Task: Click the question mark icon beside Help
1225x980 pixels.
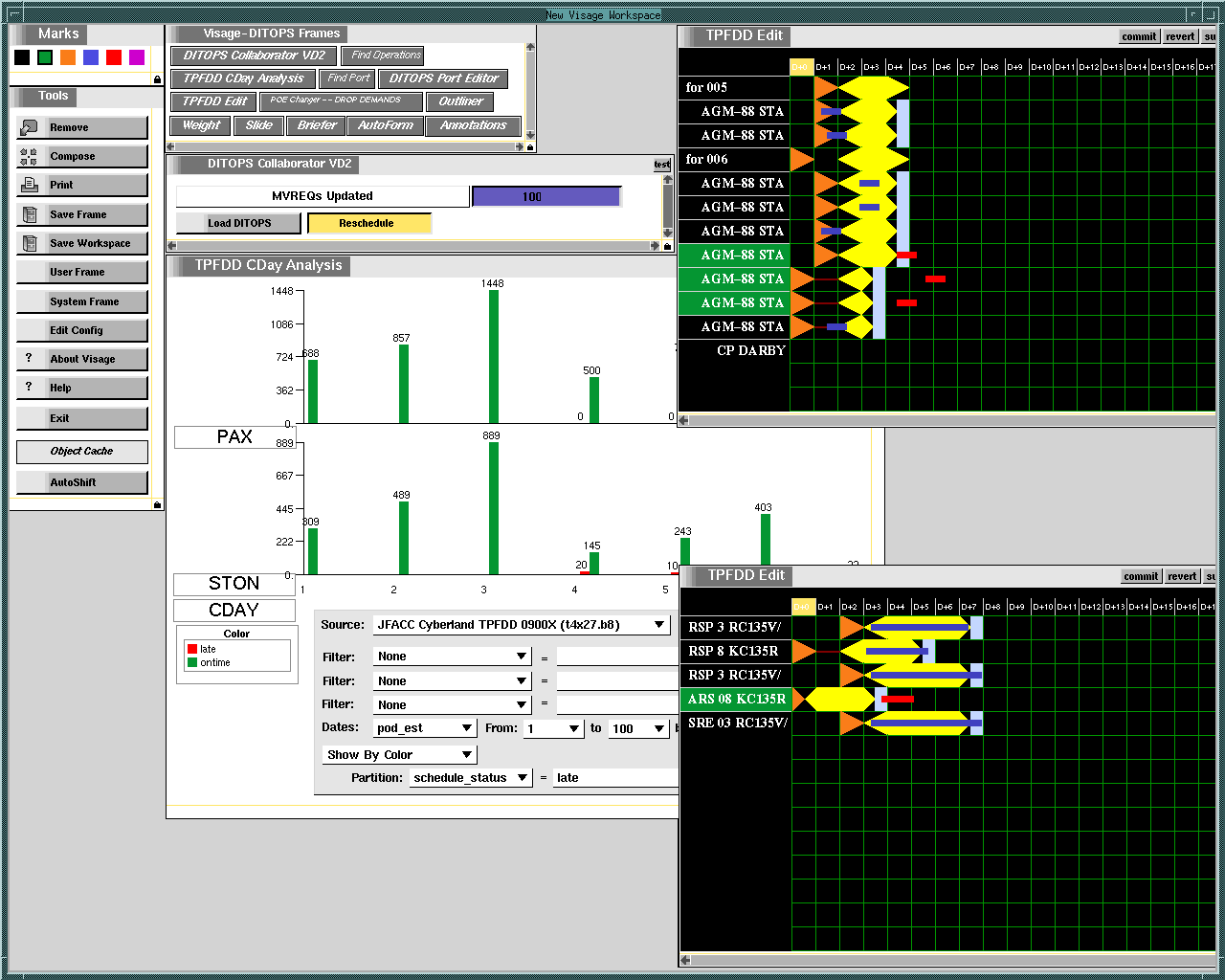Action: click(x=29, y=387)
